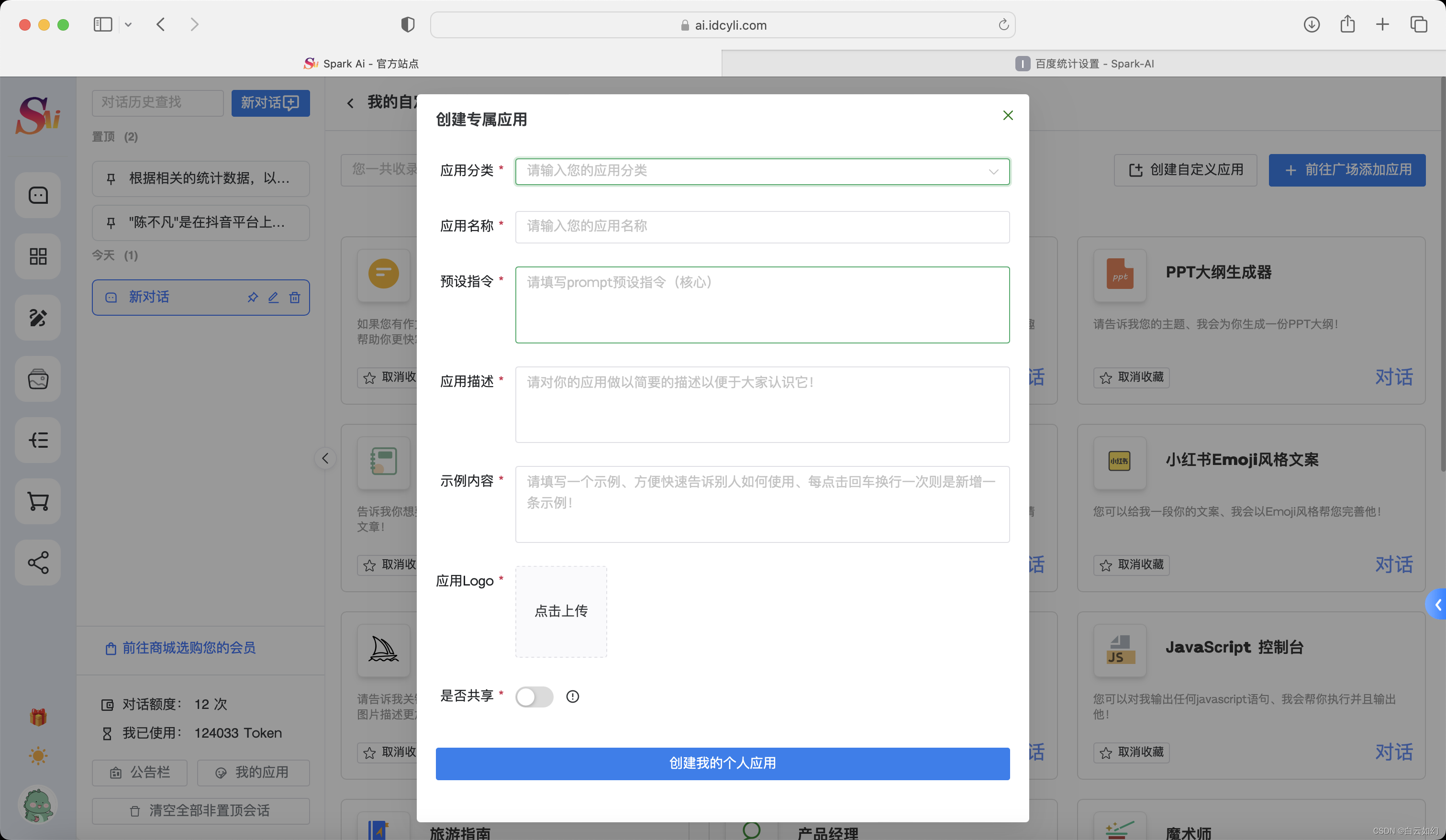Viewport: 1446px width, 840px height.
Task: Click the 对话历史查找 search box
Action: [158, 103]
